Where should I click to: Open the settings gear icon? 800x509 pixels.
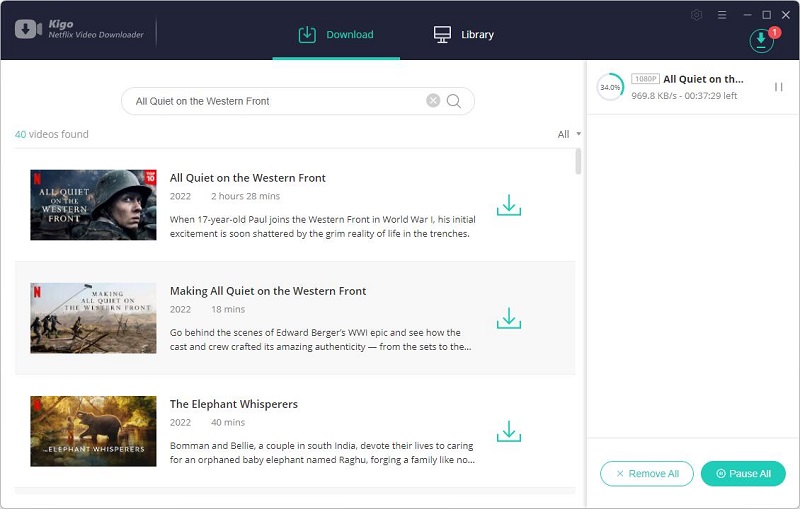[696, 15]
